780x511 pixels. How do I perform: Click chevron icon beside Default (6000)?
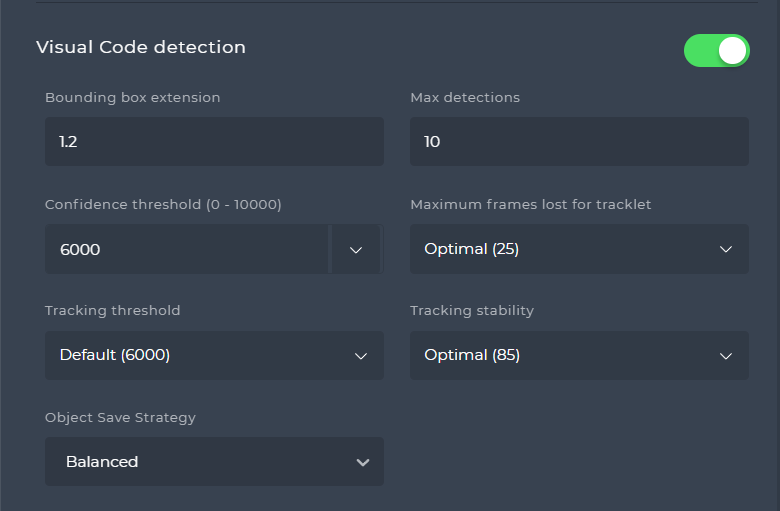pos(361,356)
